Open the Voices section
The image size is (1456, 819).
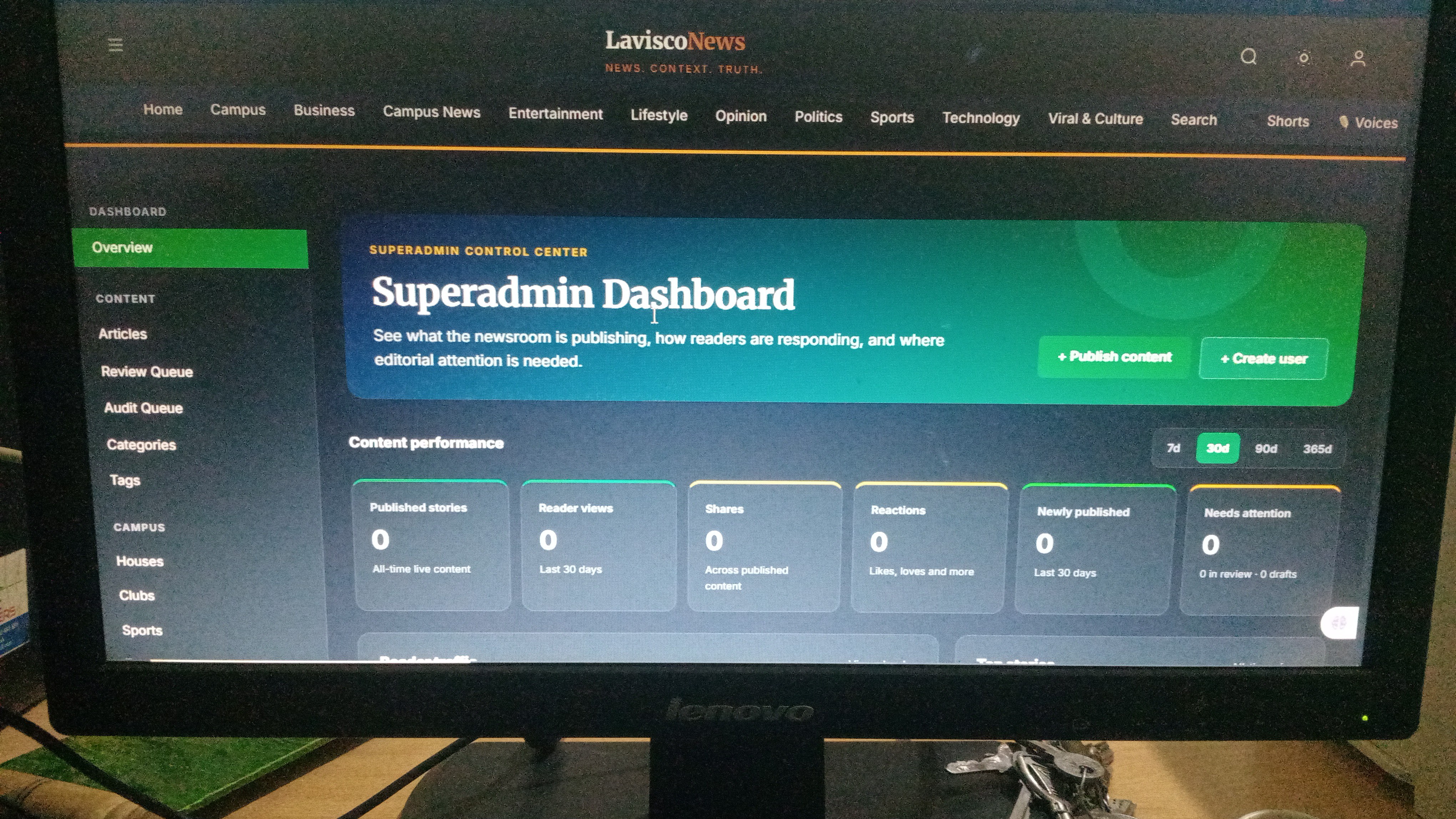tap(1369, 123)
